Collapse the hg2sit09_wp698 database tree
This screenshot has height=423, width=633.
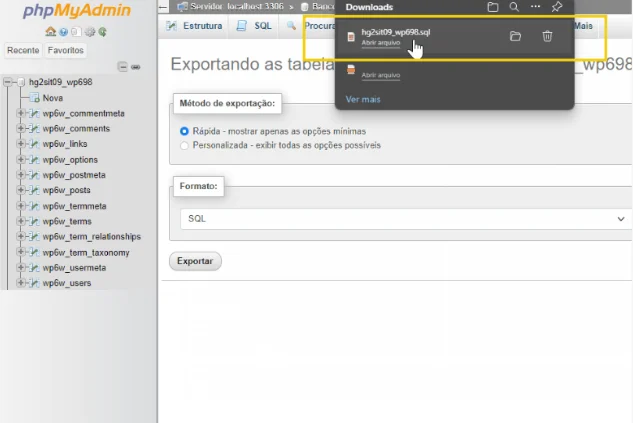coord(7,82)
